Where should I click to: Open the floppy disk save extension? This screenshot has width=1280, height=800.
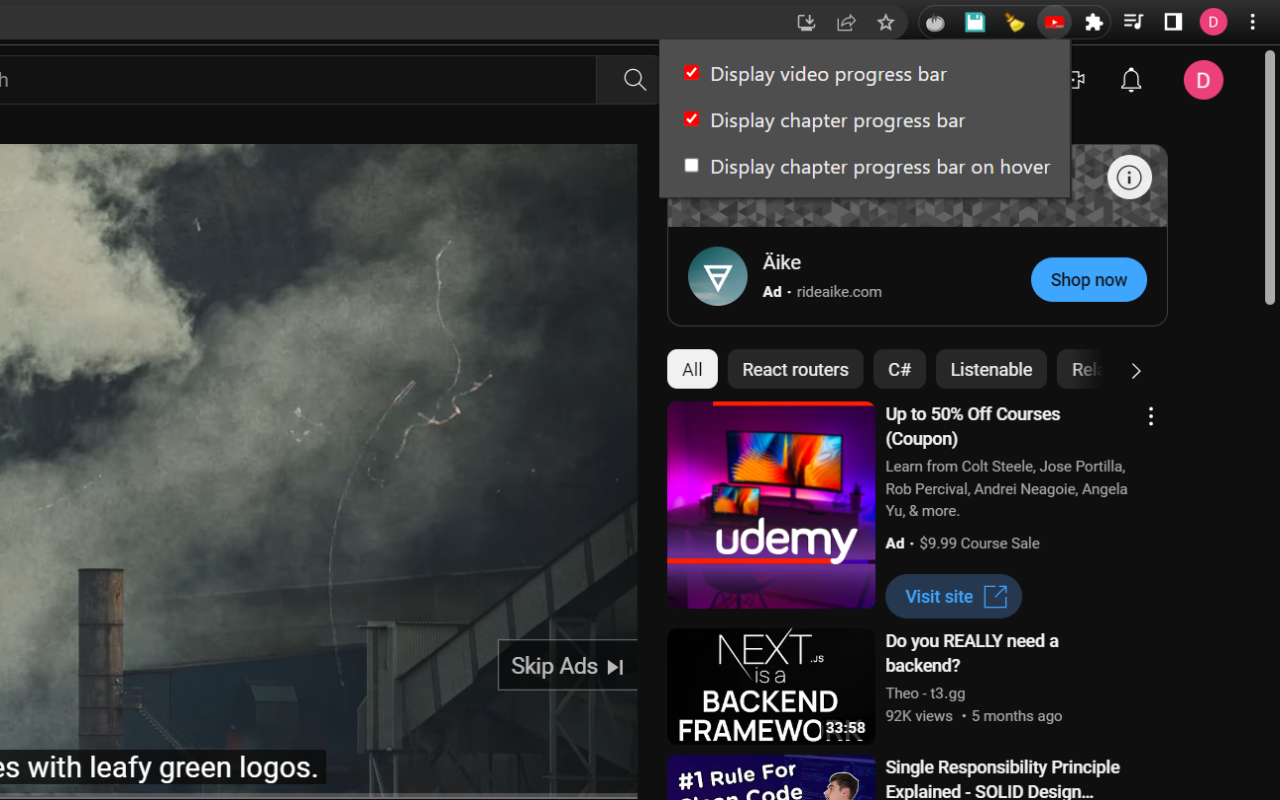tap(975, 22)
